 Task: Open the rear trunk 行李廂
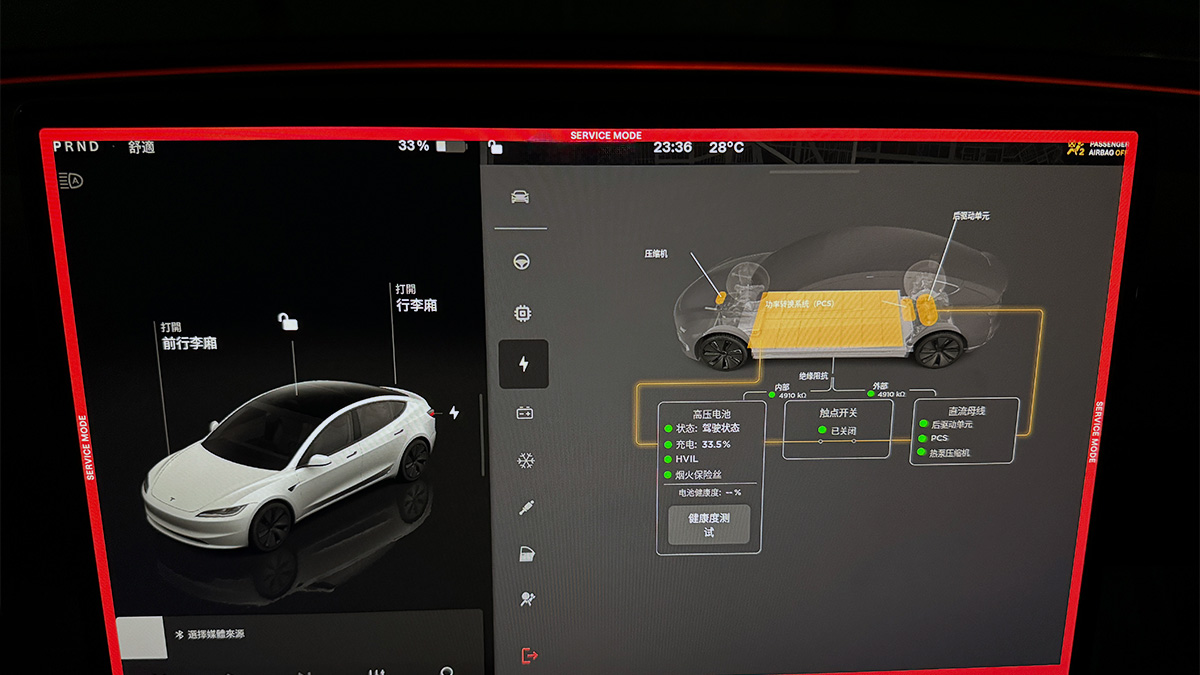point(416,298)
